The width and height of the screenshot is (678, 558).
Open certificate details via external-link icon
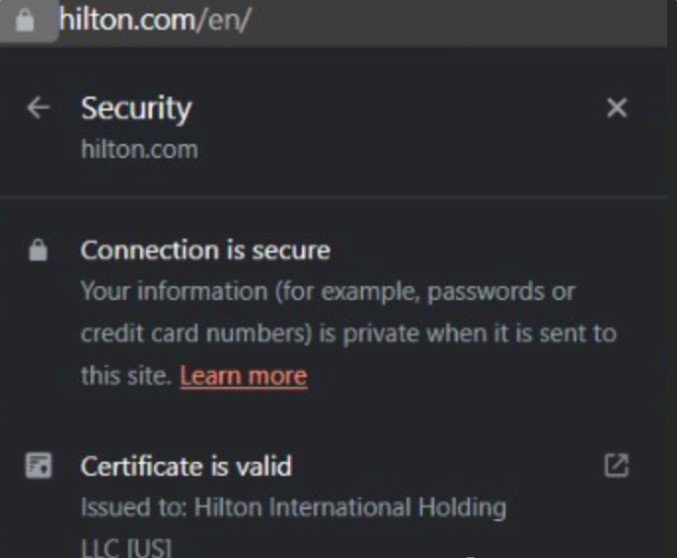[x=617, y=465]
